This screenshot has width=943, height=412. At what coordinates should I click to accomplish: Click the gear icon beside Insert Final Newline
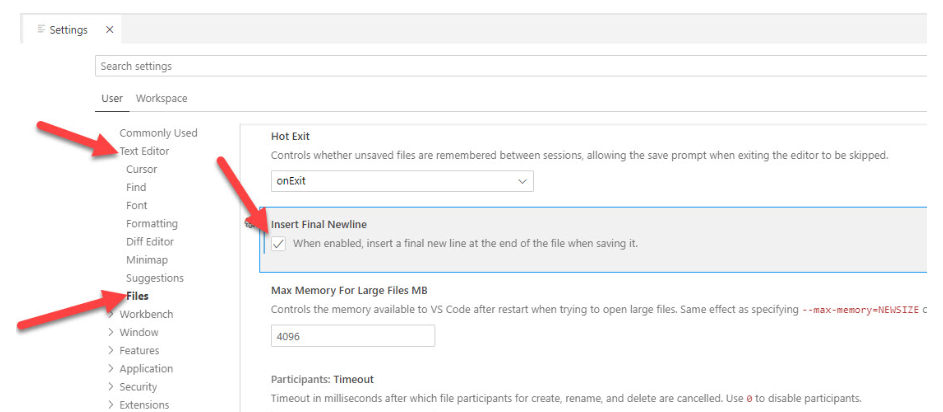[250, 225]
